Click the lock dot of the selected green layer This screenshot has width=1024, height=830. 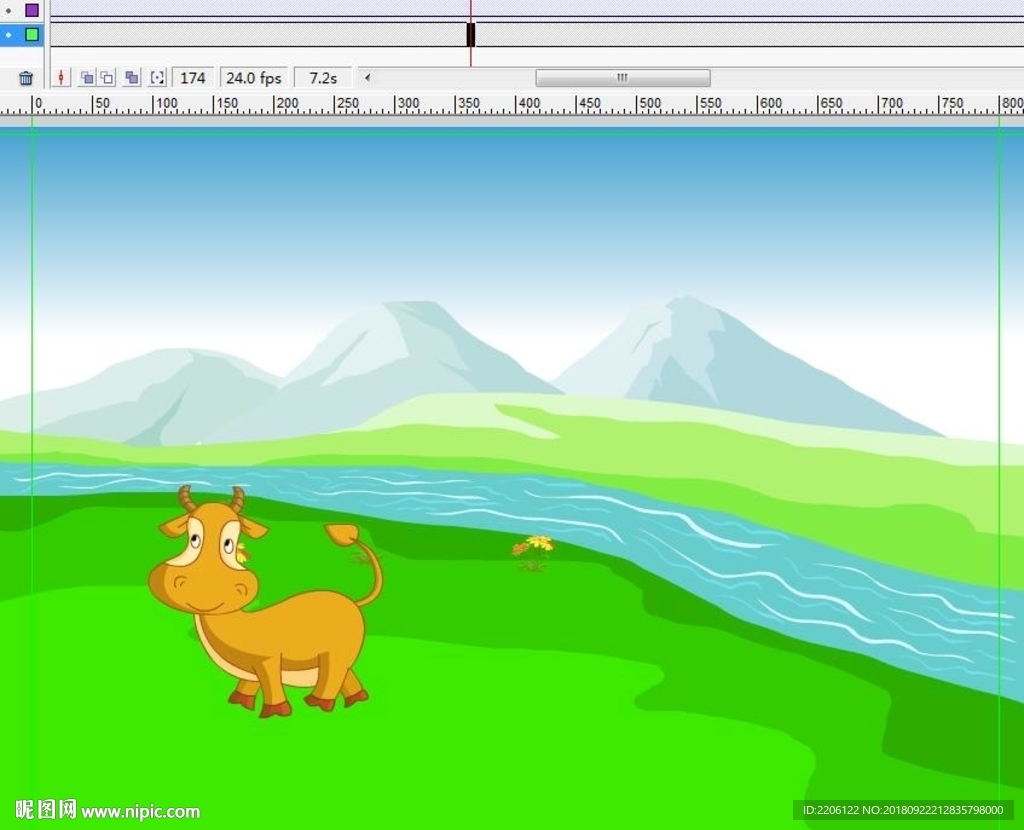click(8, 35)
